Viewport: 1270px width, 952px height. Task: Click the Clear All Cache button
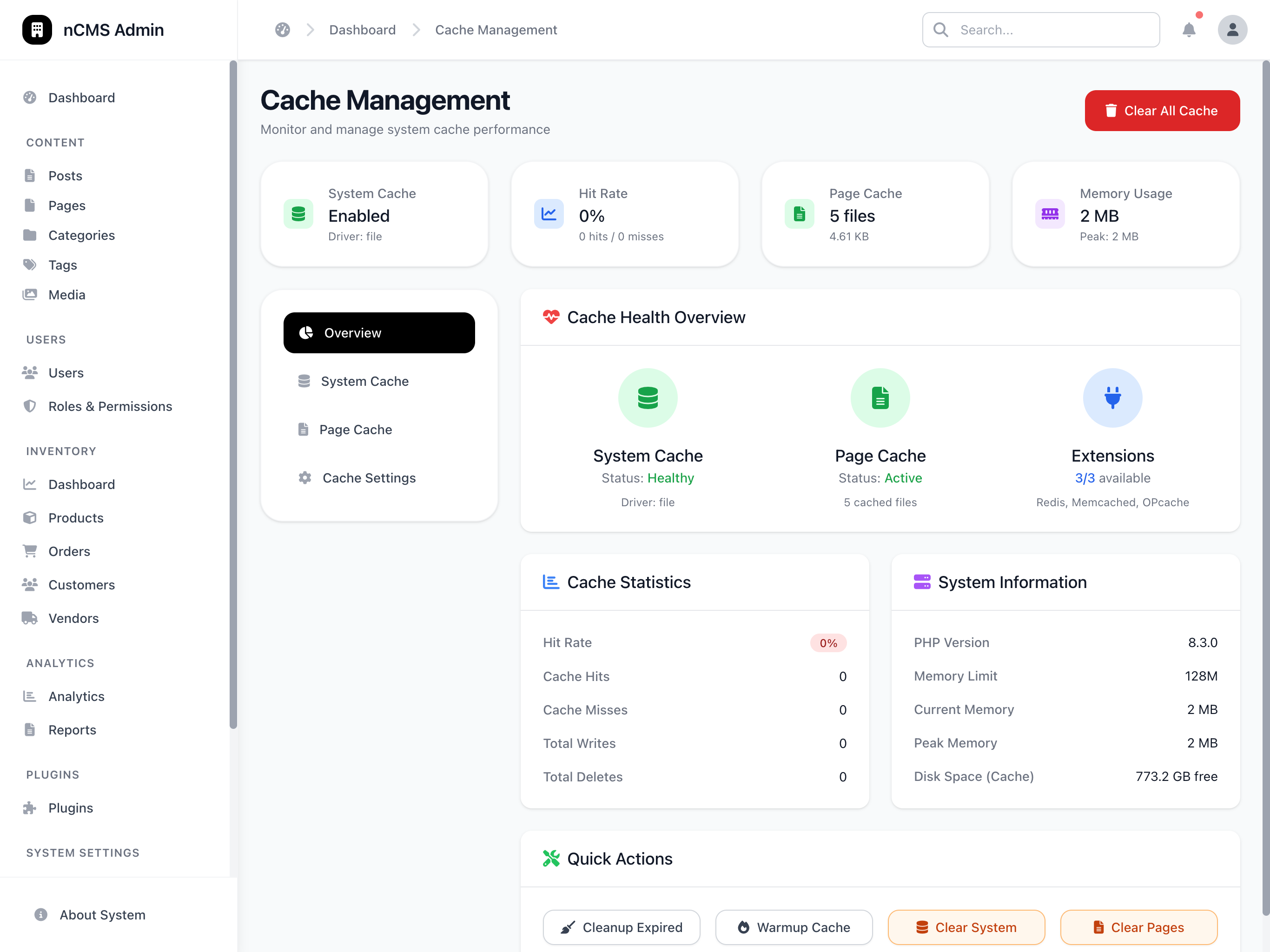click(x=1162, y=110)
